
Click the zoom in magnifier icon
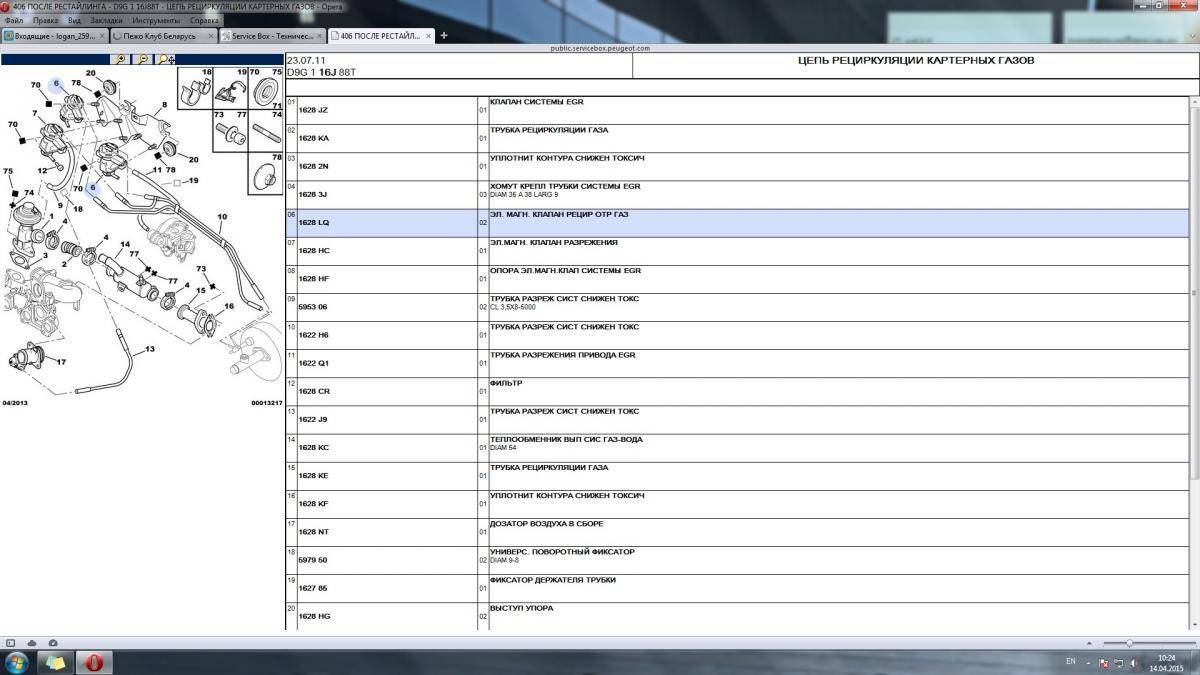[x=121, y=59]
